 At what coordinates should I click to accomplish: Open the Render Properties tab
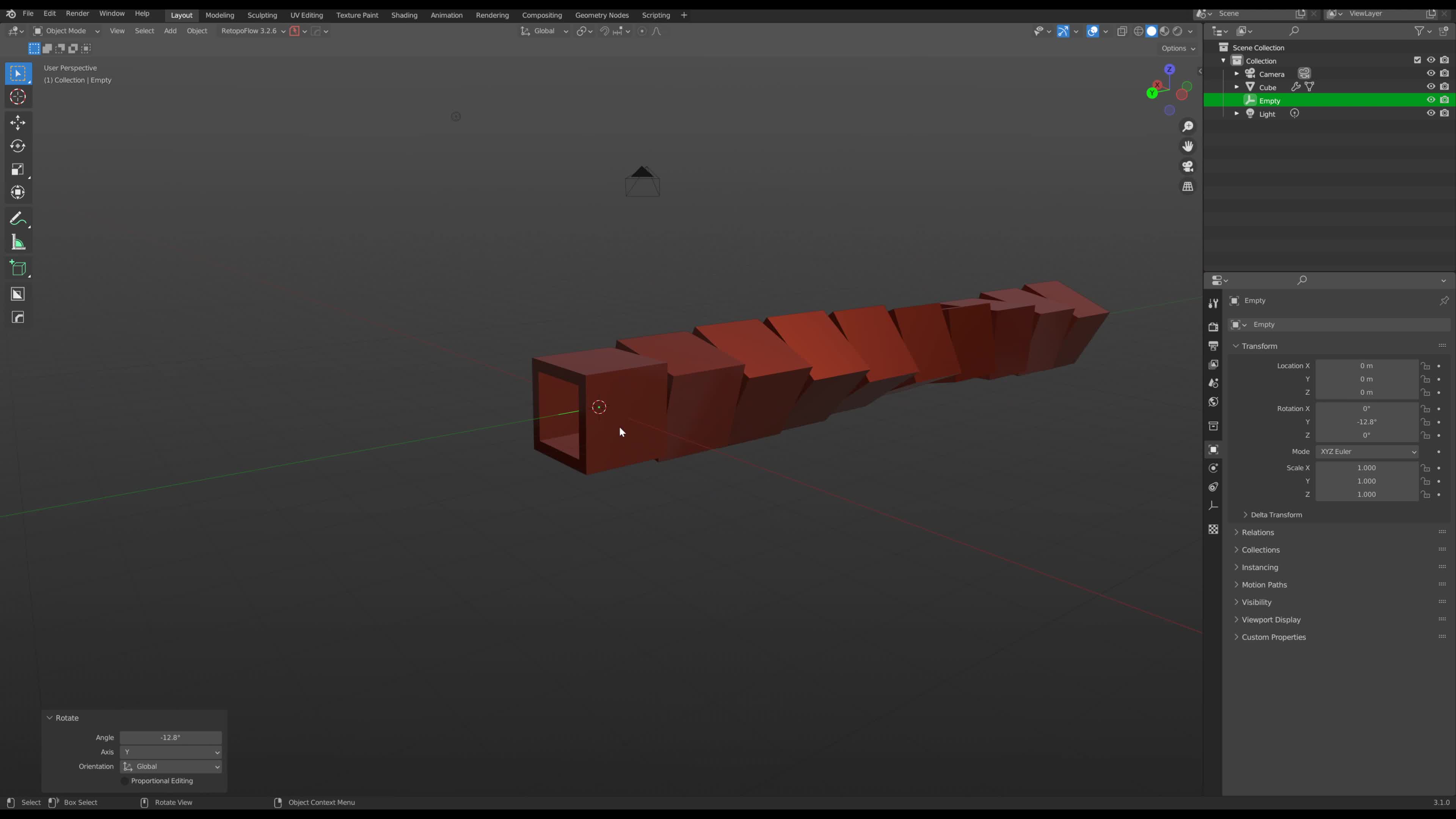(x=1213, y=327)
